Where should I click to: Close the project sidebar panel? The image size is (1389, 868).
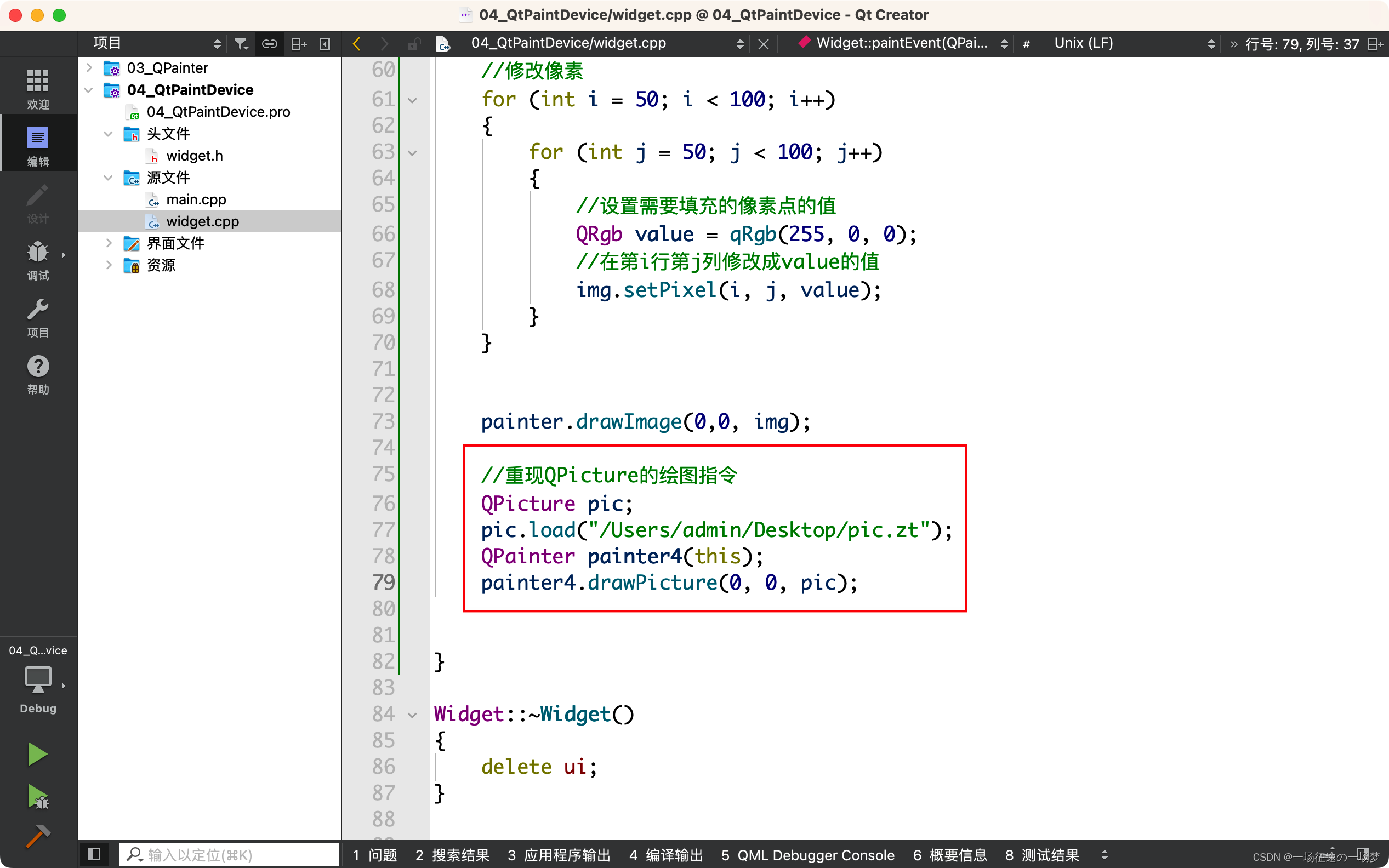coord(325,44)
